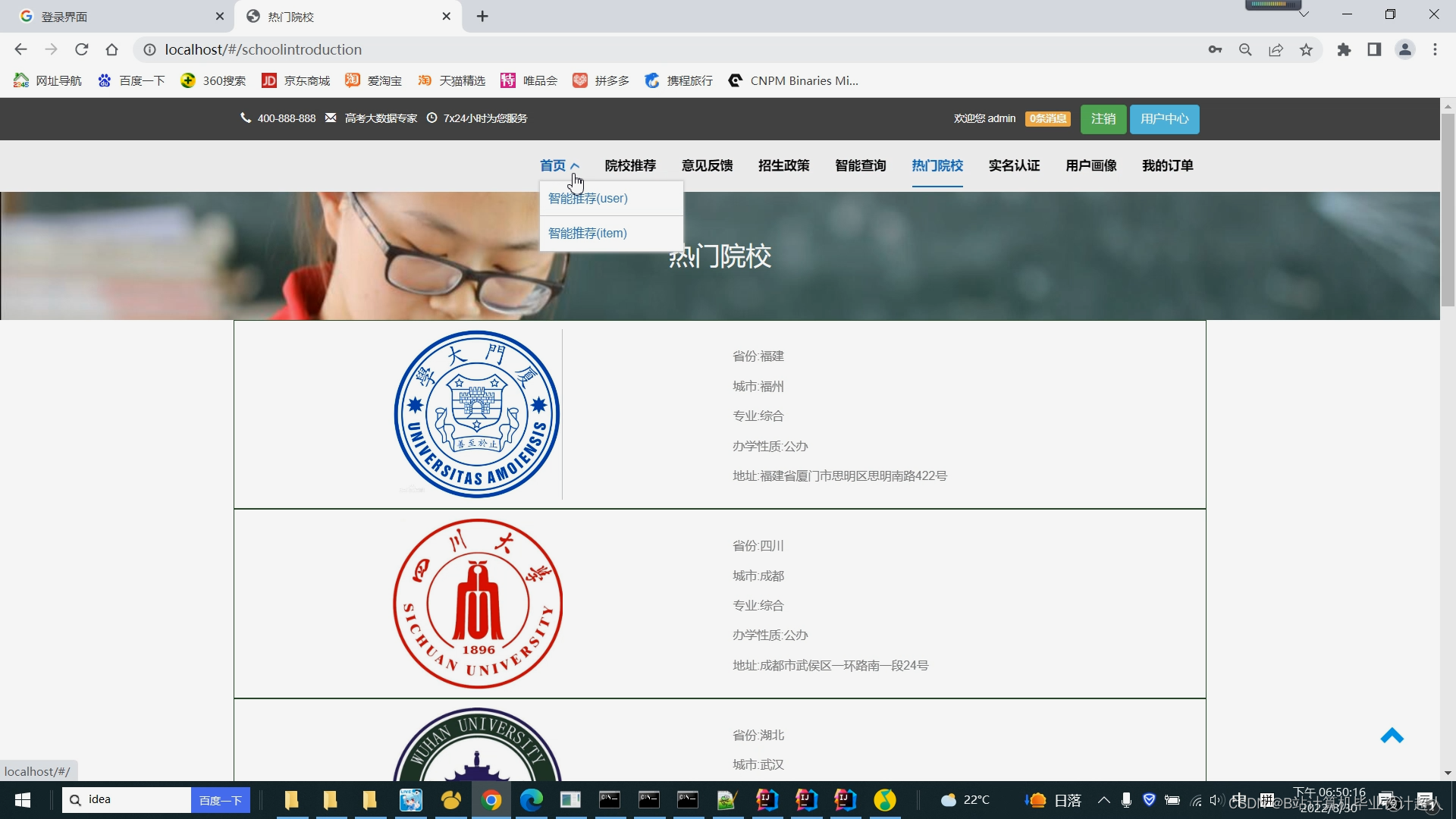
Task: Click the share page icon in address bar
Action: coord(1276,49)
